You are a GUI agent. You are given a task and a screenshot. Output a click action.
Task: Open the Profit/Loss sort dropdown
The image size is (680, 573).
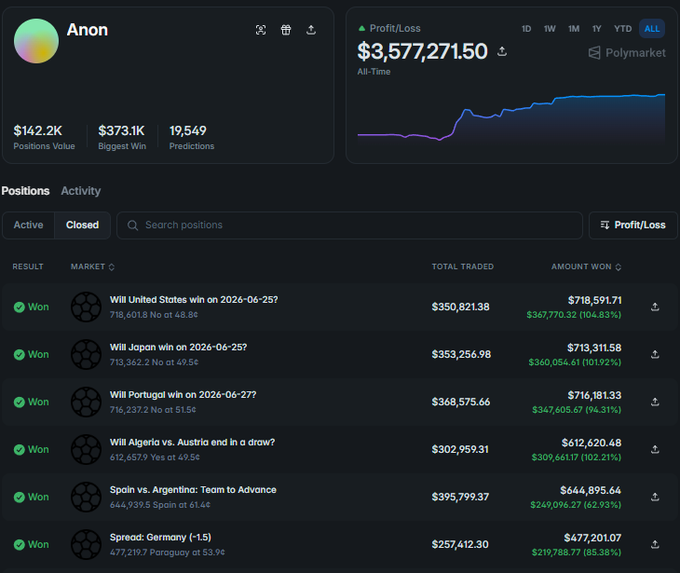click(x=633, y=225)
